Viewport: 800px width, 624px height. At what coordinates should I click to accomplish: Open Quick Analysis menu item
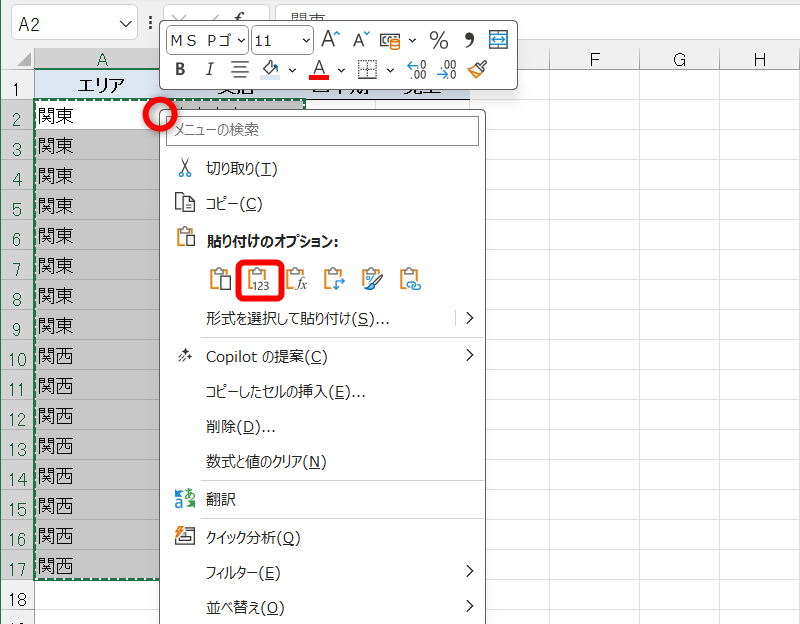pyautogui.click(x=322, y=537)
